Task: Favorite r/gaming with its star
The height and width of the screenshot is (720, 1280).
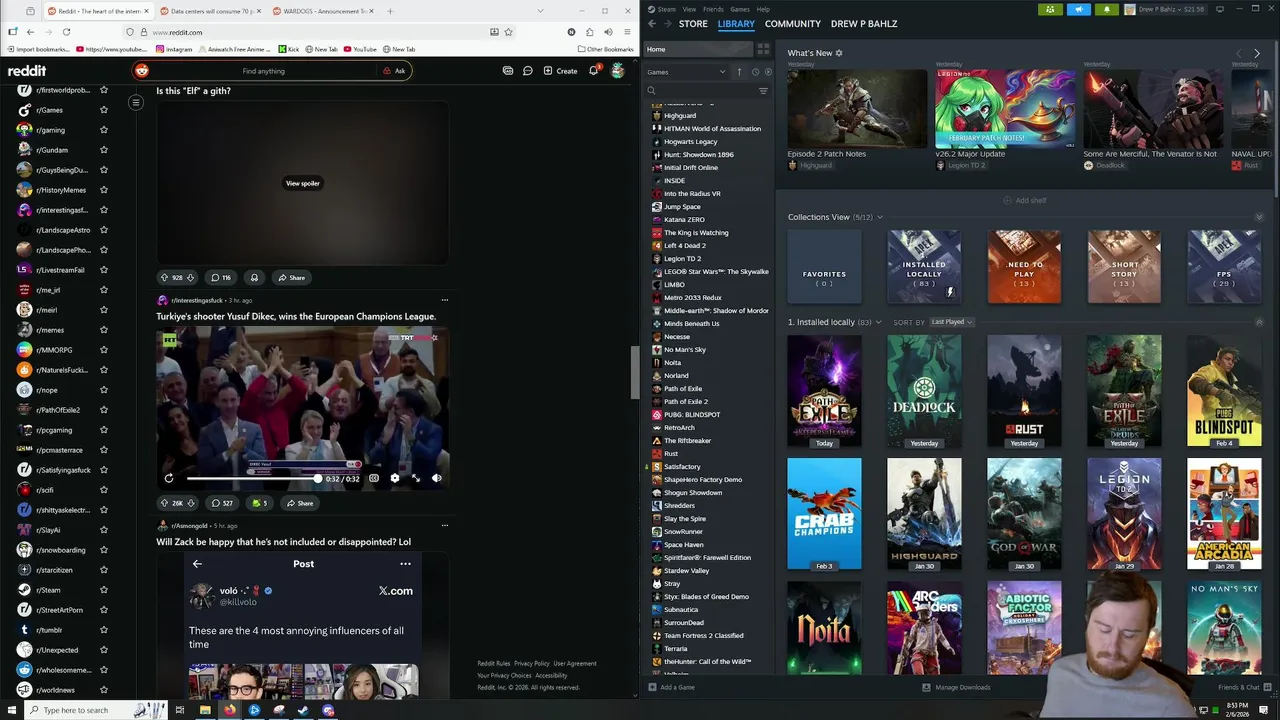Action: click(x=103, y=130)
